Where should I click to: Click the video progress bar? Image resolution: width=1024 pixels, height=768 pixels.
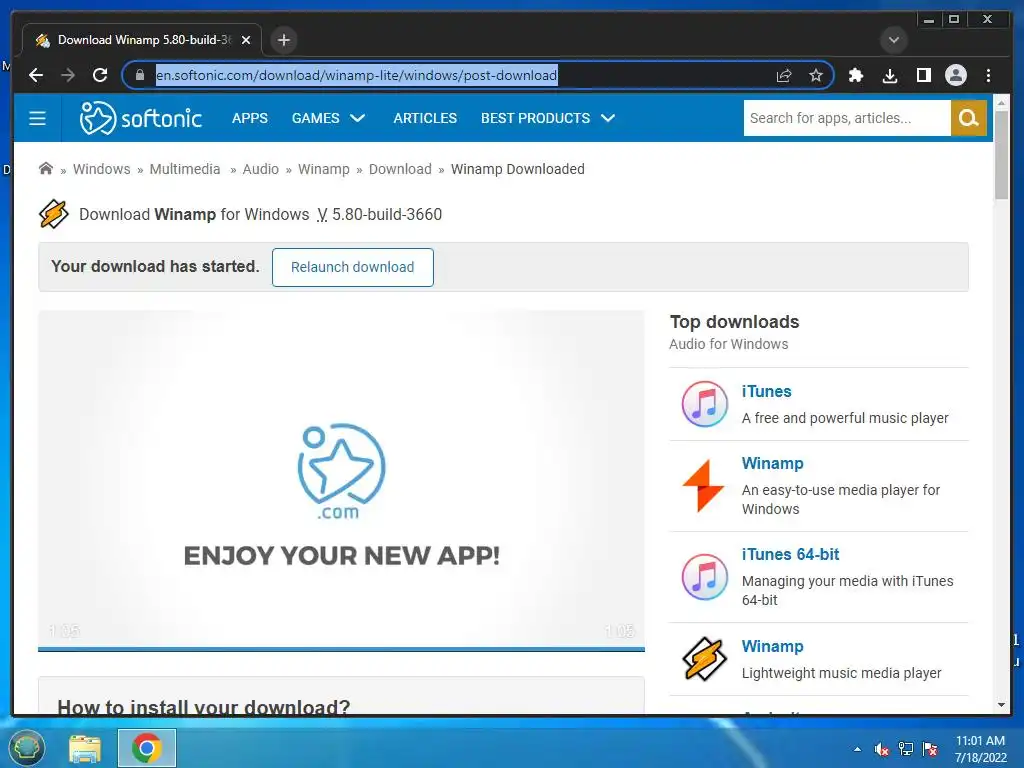tap(342, 649)
